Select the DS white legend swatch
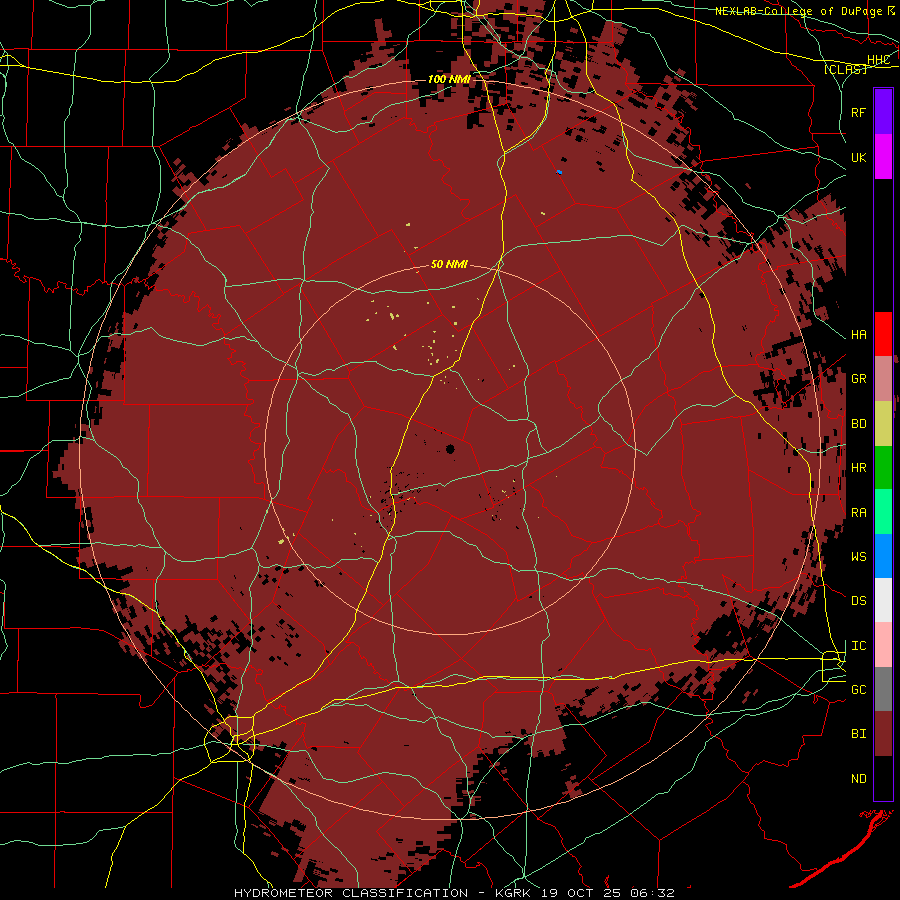The height and width of the screenshot is (900, 900). pos(883,600)
